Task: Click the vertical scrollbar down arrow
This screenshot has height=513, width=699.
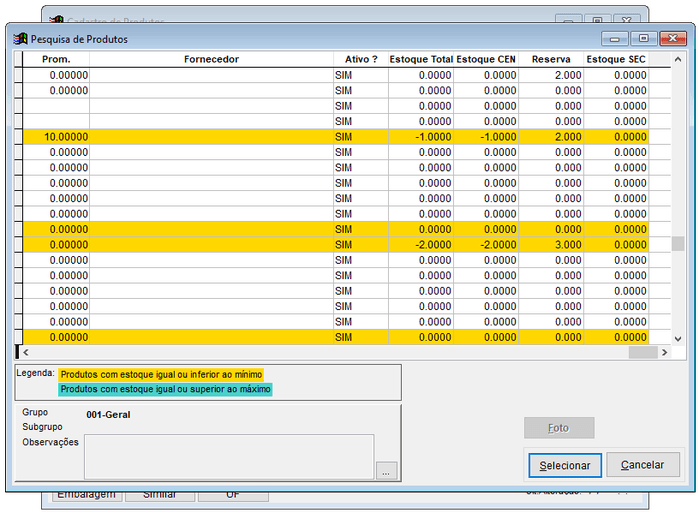Action: pyautogui.click(x=678, y=339)
